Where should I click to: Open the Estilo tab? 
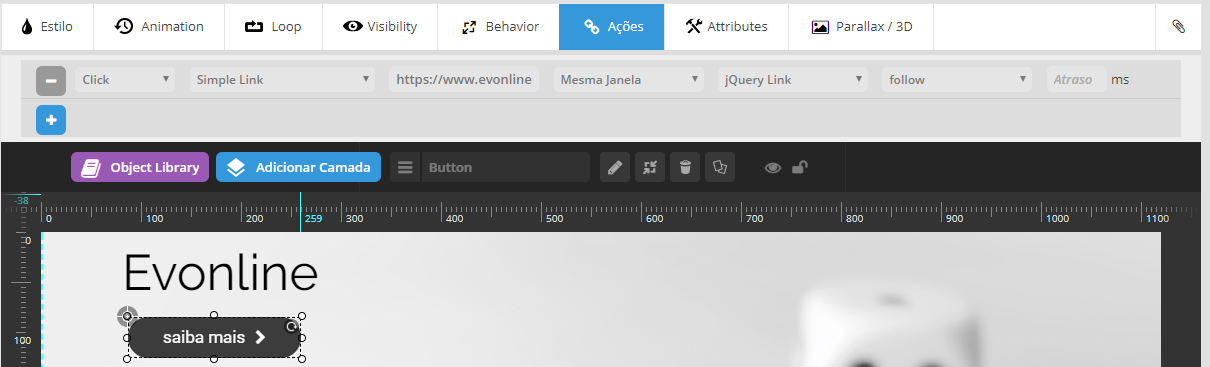point(47,26)
